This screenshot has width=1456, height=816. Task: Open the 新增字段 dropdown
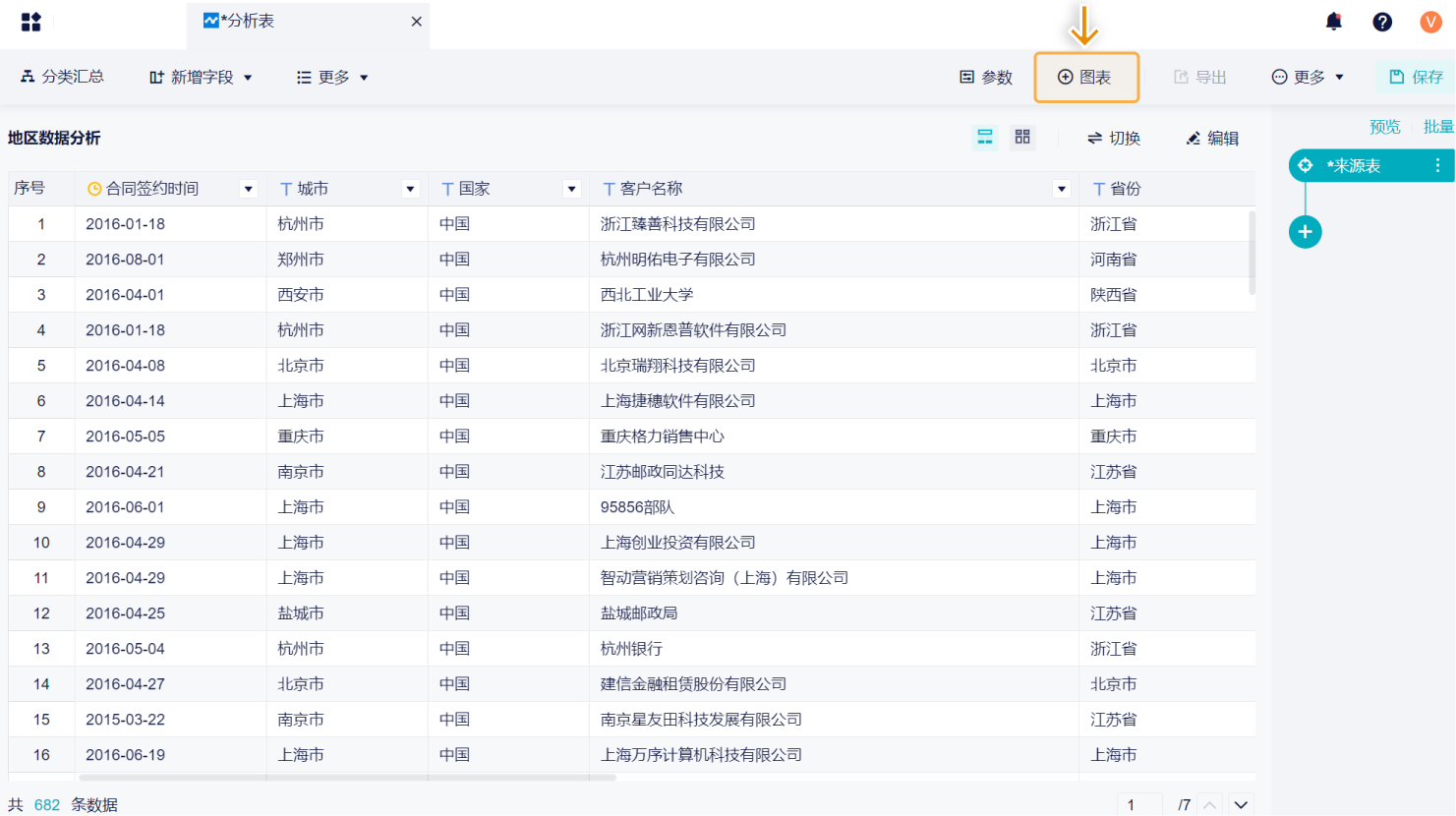point(201,77)
